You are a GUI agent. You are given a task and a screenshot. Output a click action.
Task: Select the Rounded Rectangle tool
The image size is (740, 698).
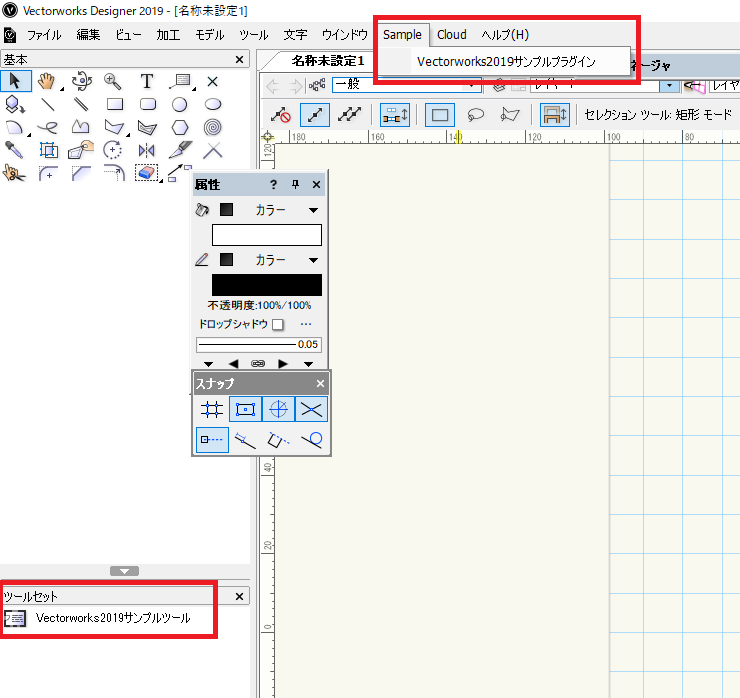click(x=148, y=104)
